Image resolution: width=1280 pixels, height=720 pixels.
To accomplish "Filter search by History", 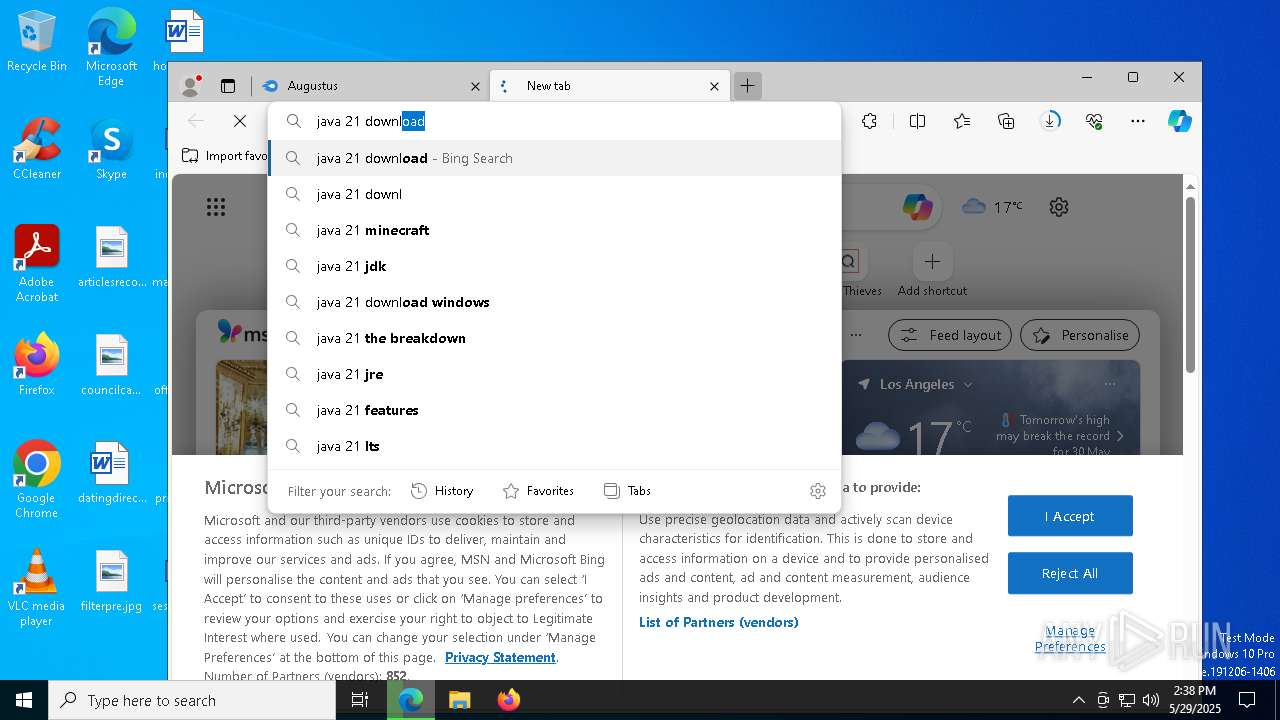I will (x=442, y=491).
